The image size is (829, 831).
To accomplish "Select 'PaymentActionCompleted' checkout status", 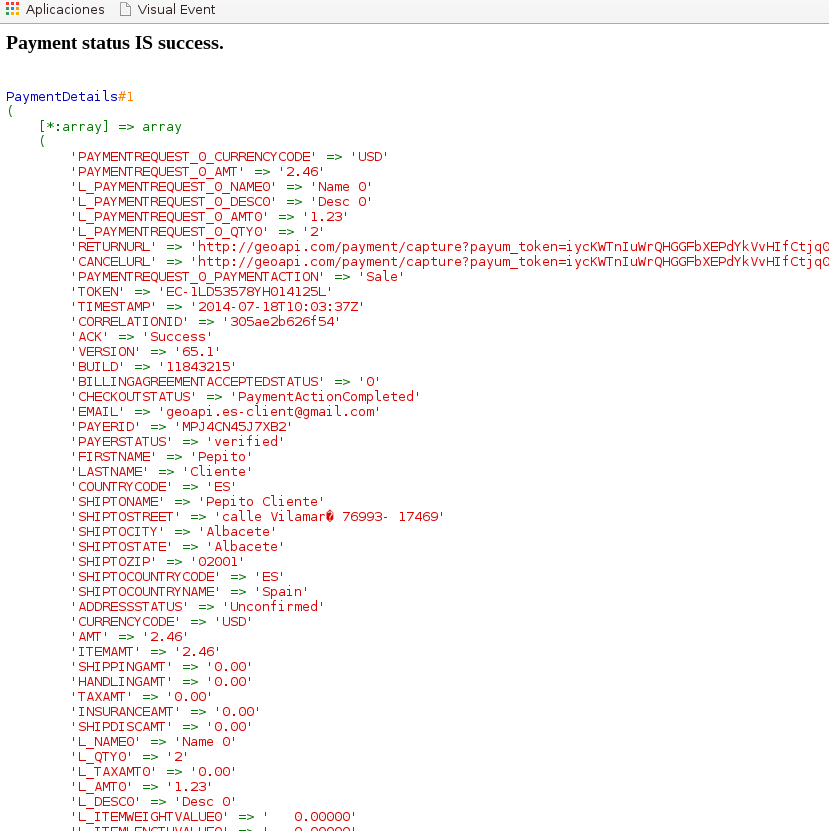I will pos(325,397).
